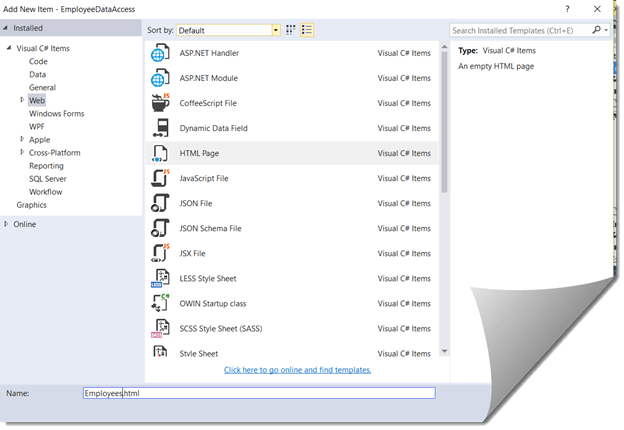Choose the CoffeeScript File icon
The height and width of the screenshot is (430, 624).
(160, 103)
